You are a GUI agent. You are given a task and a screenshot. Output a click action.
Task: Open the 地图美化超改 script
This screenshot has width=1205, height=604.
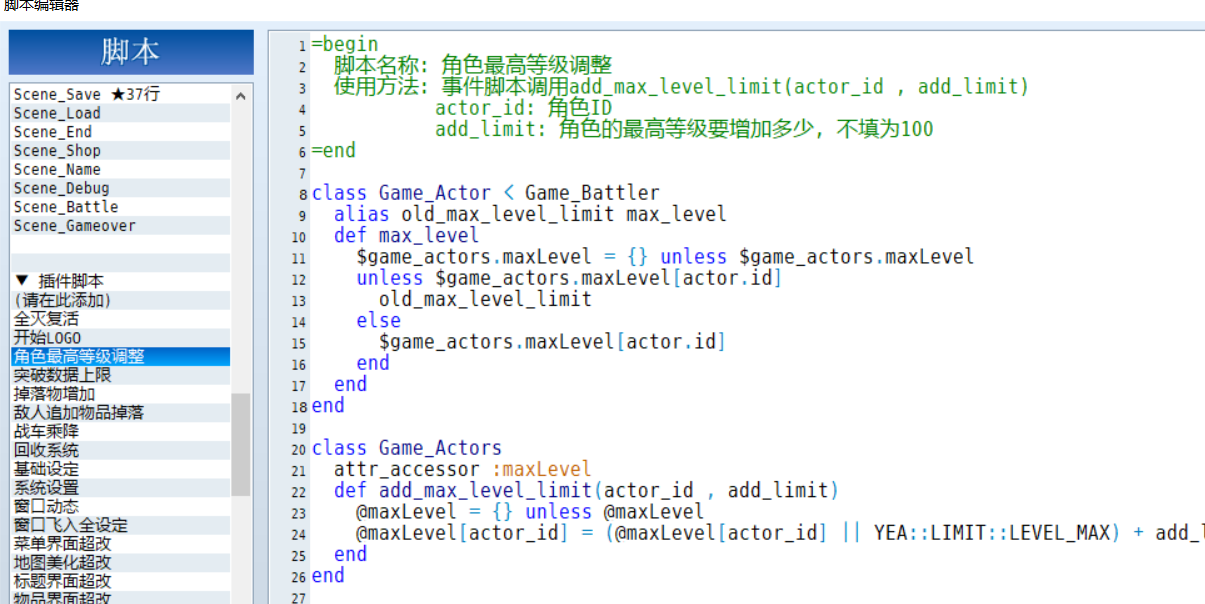click(121, 562)
